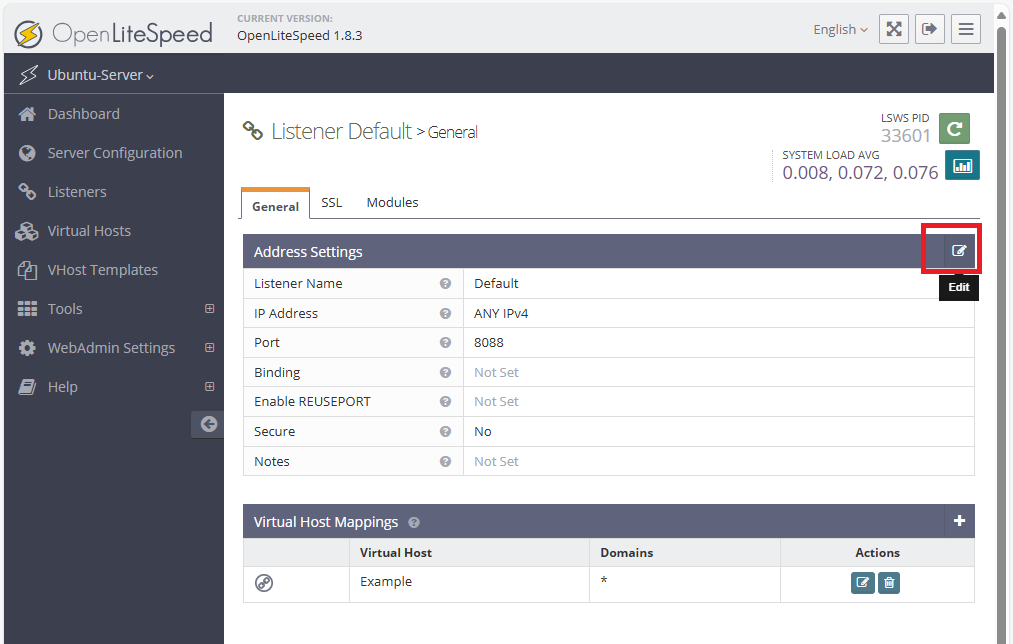Click the Listeners chain icon in sidebar

[x=27, y=192]
